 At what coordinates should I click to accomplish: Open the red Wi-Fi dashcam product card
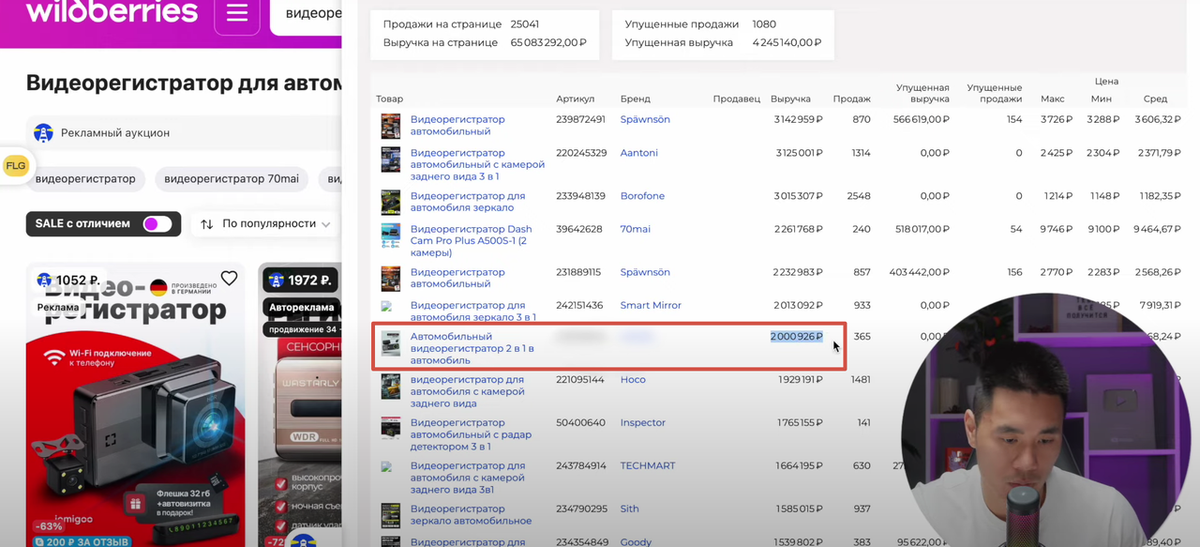click(x=135, y=405)
